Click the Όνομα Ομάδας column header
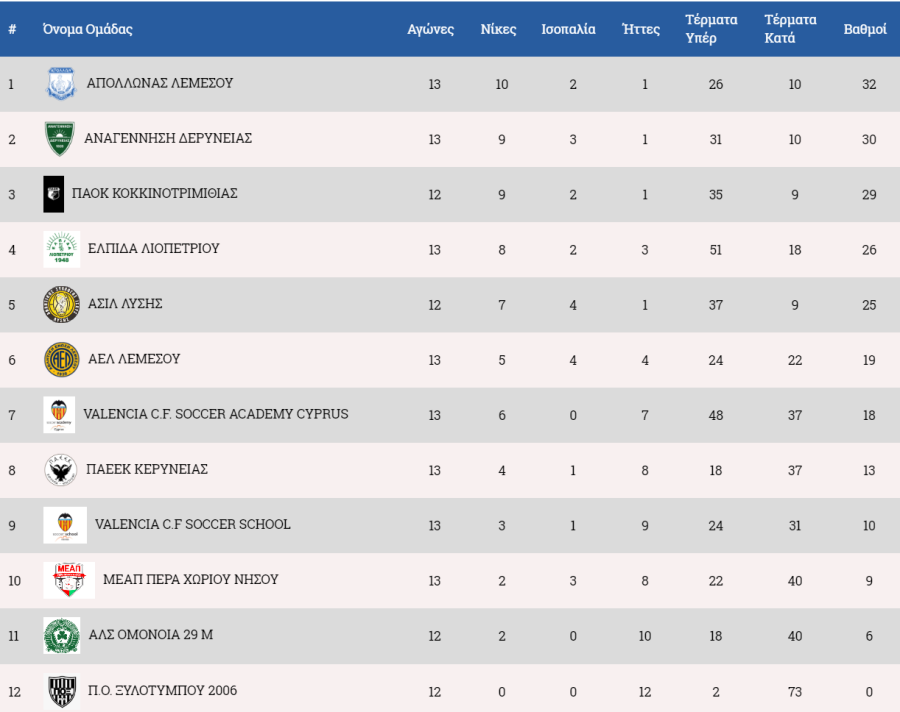 click(x=87, y=29)
